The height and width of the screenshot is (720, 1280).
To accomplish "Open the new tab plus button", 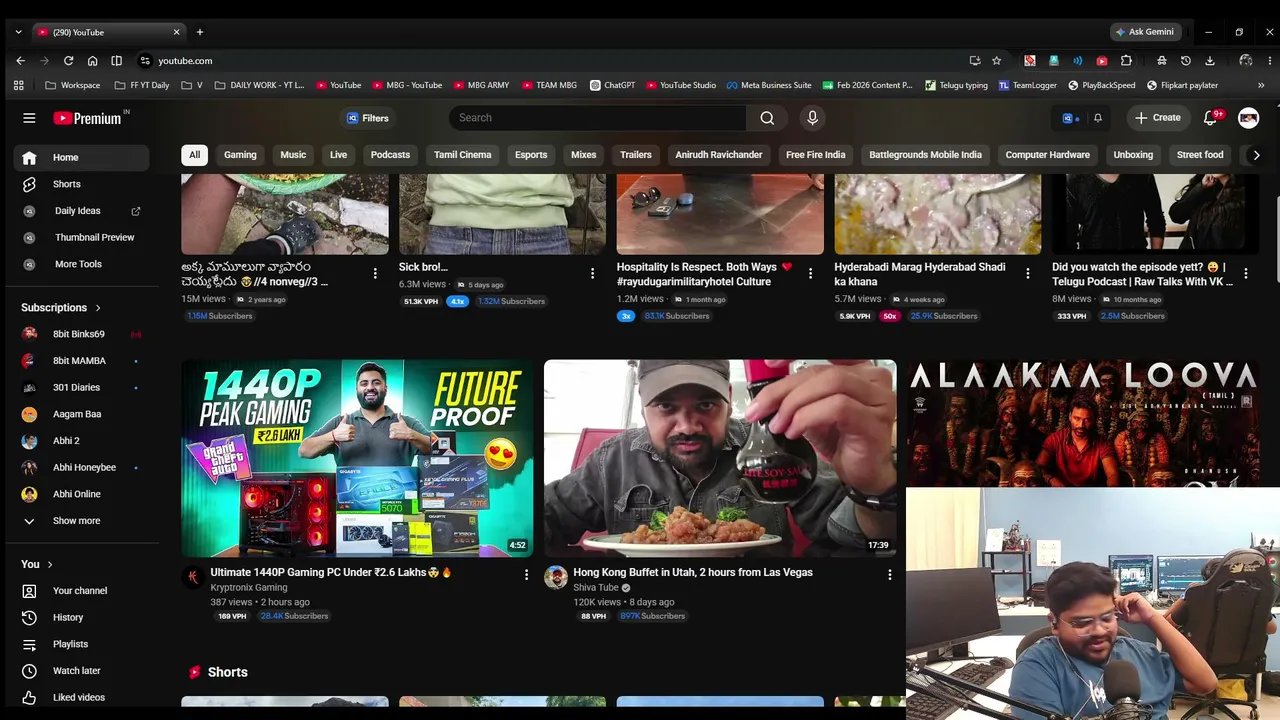I will tap(199, 32).
